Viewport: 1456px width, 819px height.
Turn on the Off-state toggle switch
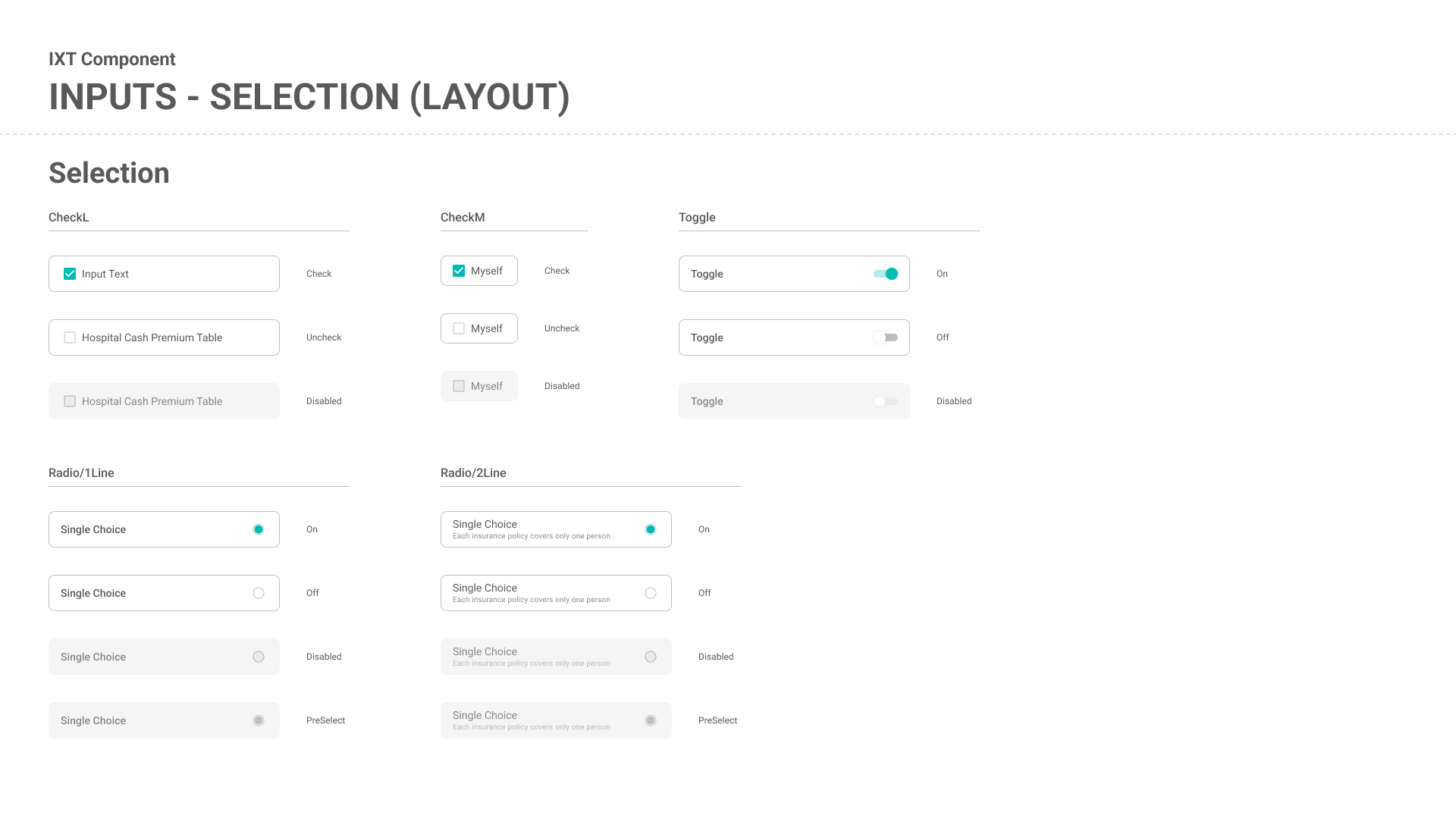[x=886, y=337]
